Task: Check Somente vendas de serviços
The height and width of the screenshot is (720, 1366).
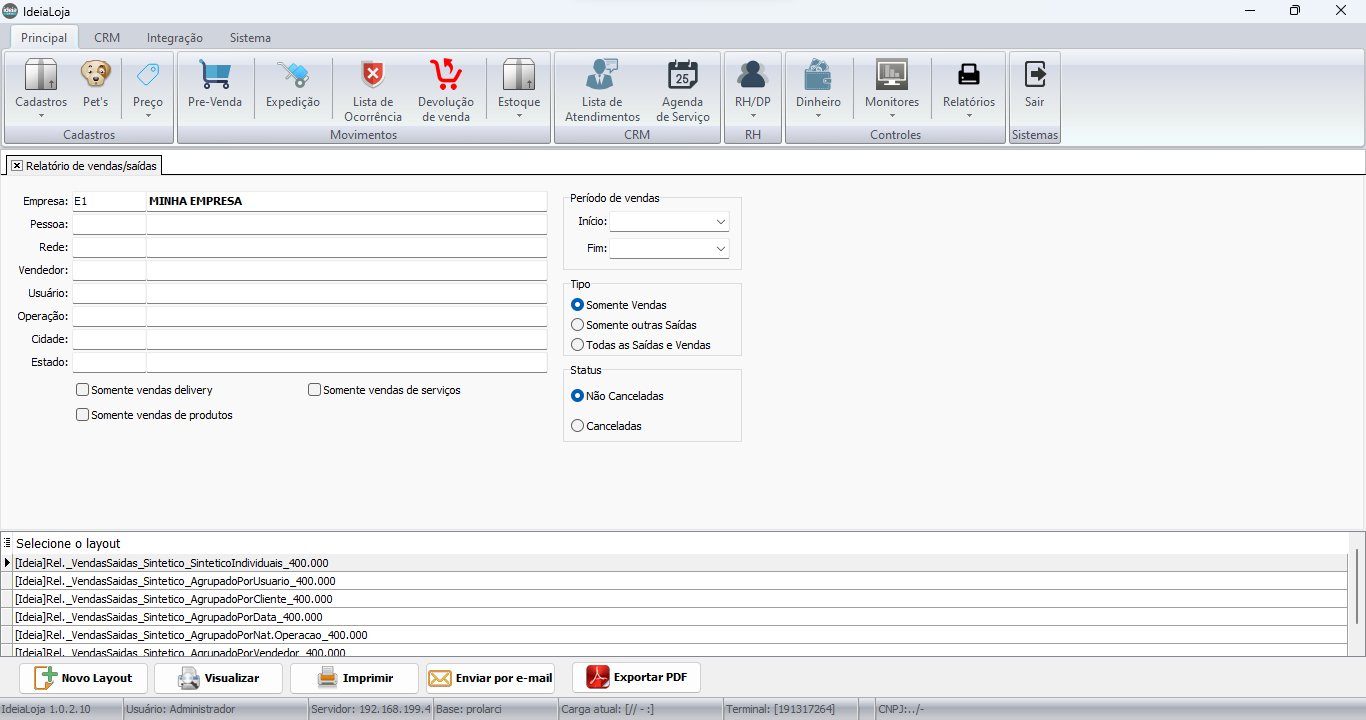Action: coord(315,390)
